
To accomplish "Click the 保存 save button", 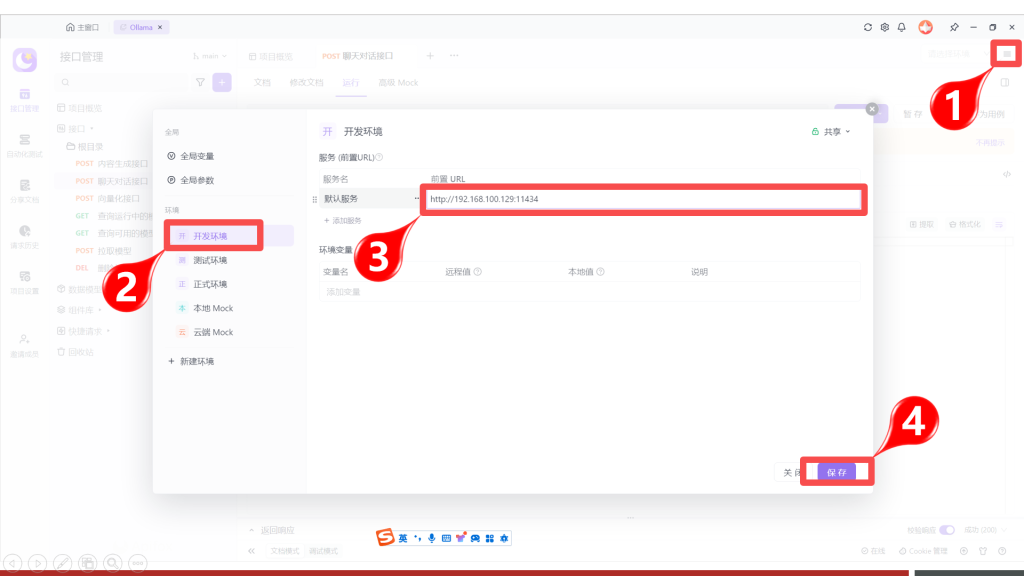I will coord(837,472).
